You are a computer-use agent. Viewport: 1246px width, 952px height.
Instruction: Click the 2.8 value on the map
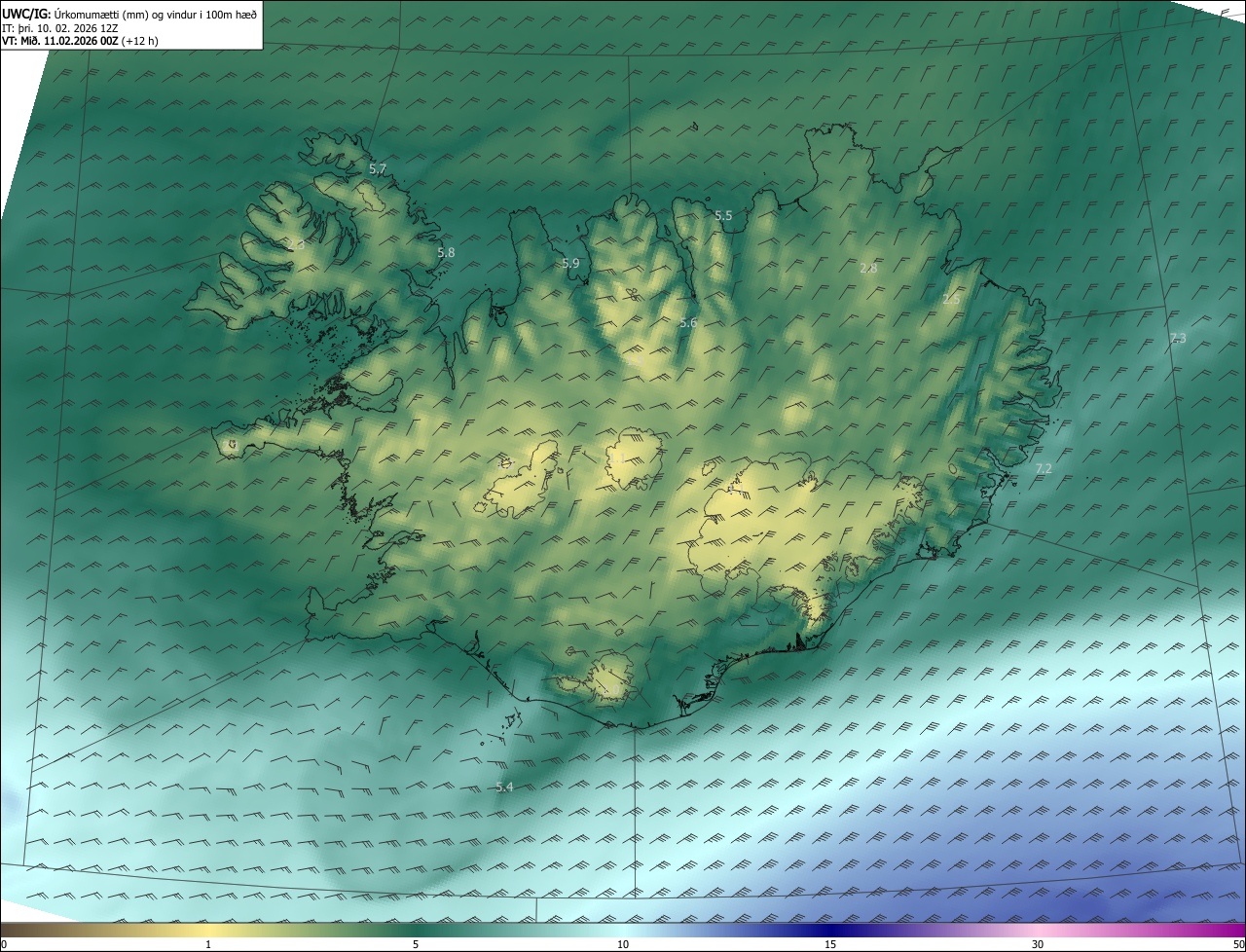[x=869, y=269]
